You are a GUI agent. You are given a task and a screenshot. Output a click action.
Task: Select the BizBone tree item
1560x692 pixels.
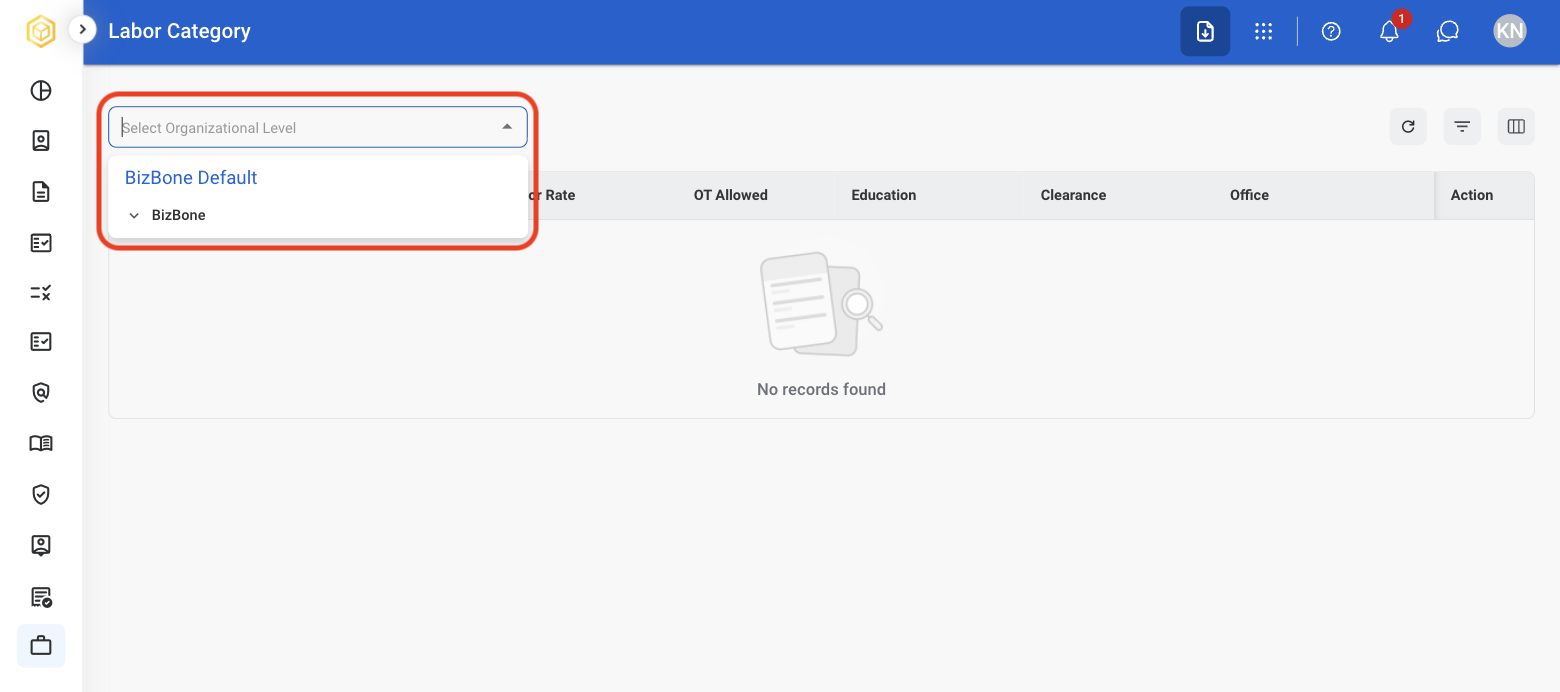(179, 215)
